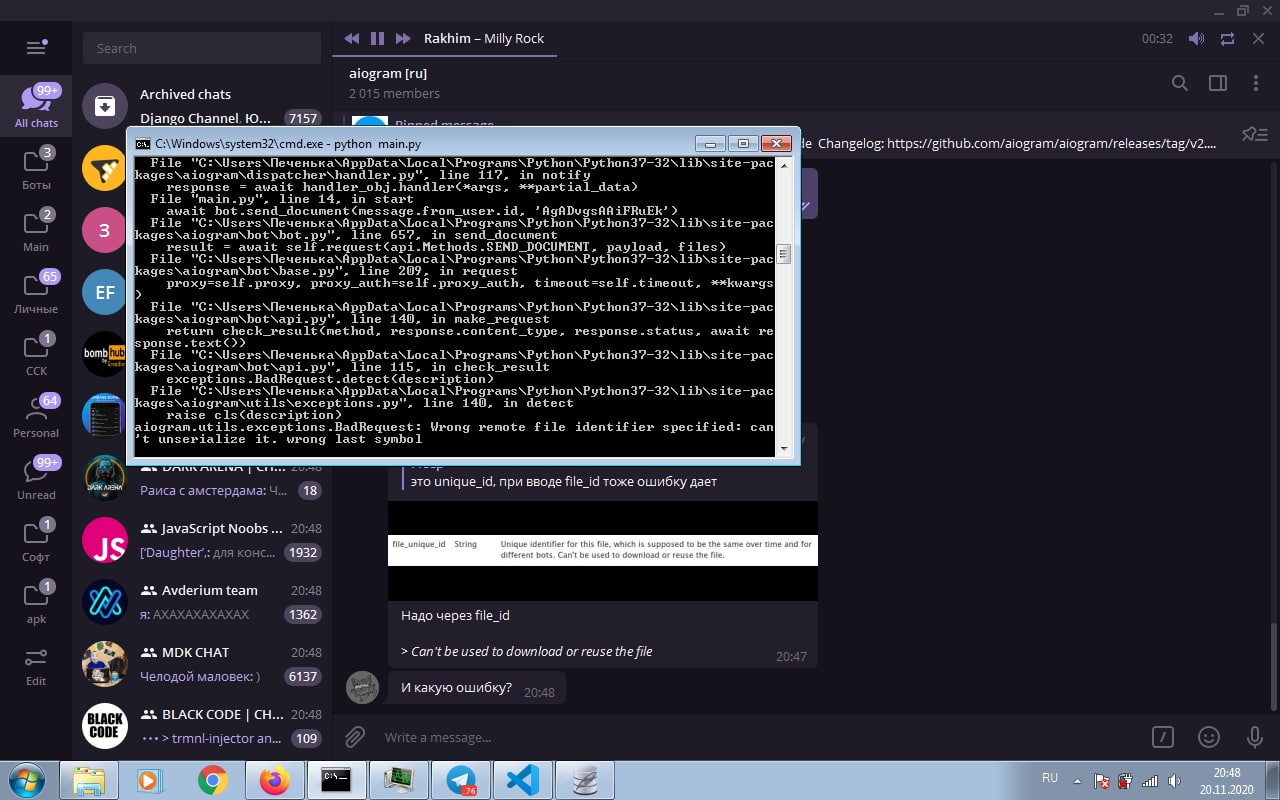The image size is (1280, 800).
Task: Close the audio player bar
Action: (1258, 39)
